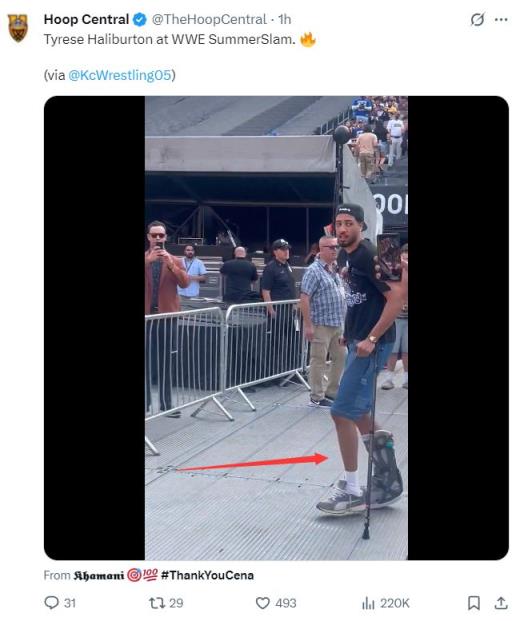The height and width of the screenshot is (621, 520).
Task: Click the 493 likes count
Action: 286,603
